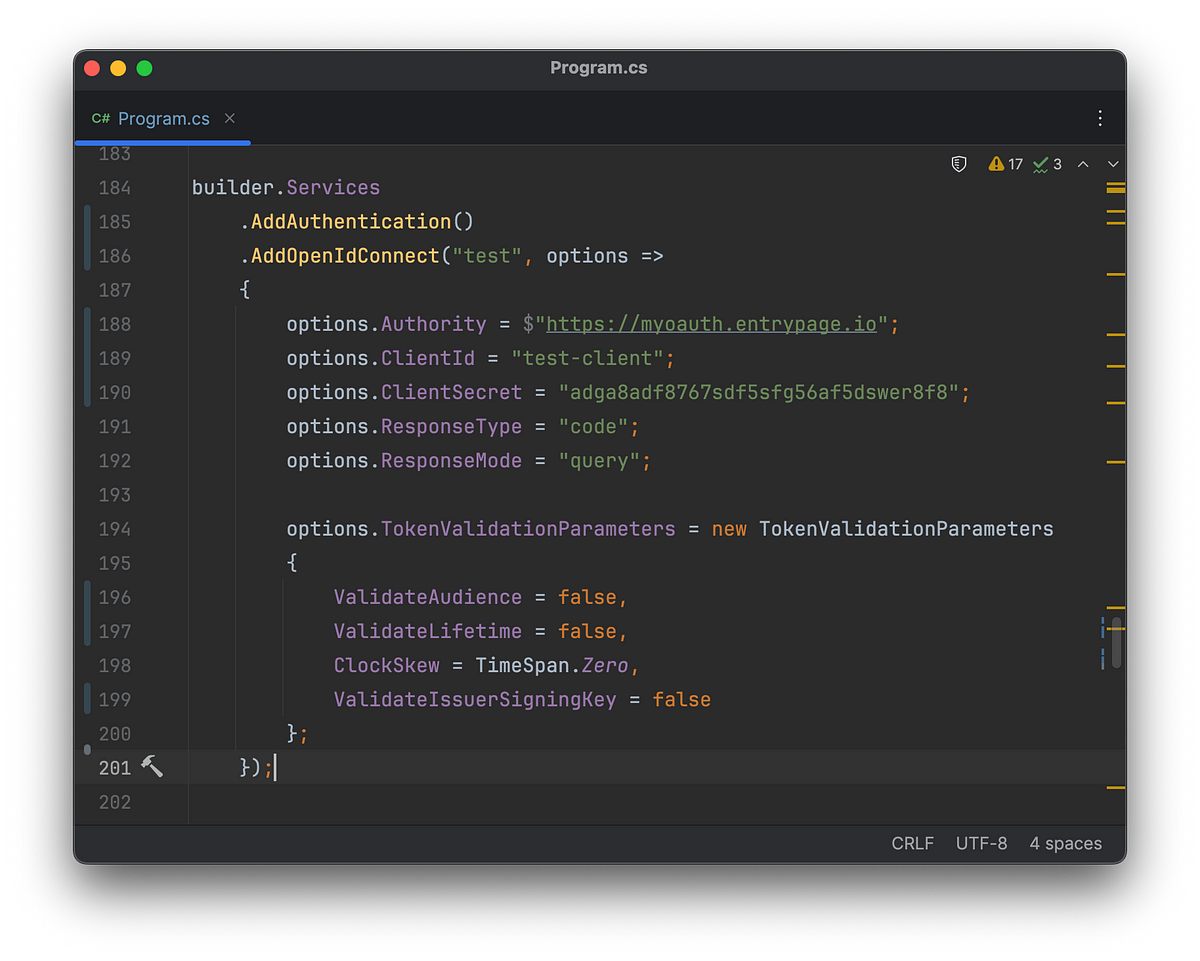1200x961 pixels.
Task: Close the Program.cs editor tab
Action: pyautogui.click(x=229, y=118)
